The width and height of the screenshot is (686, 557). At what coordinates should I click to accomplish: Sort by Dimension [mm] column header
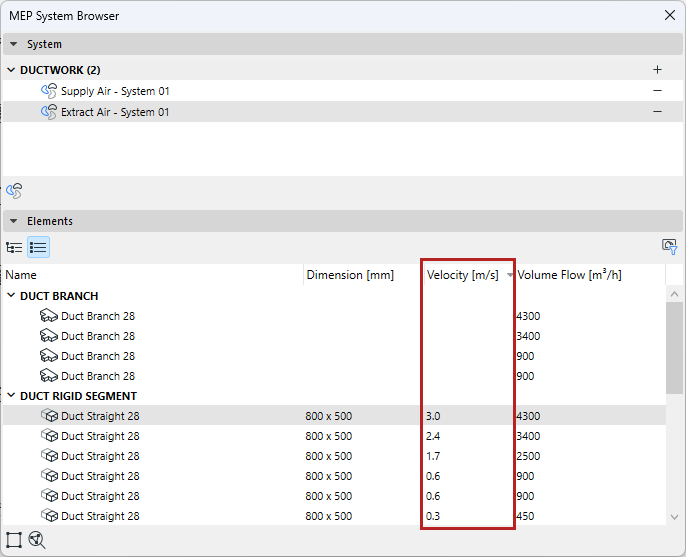[x=363, y=275]
